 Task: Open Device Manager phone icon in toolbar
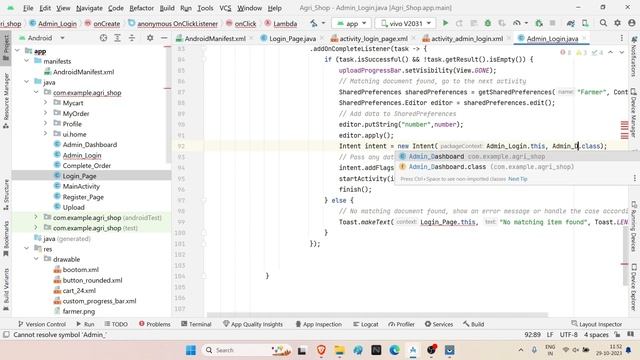coord(585,23)
